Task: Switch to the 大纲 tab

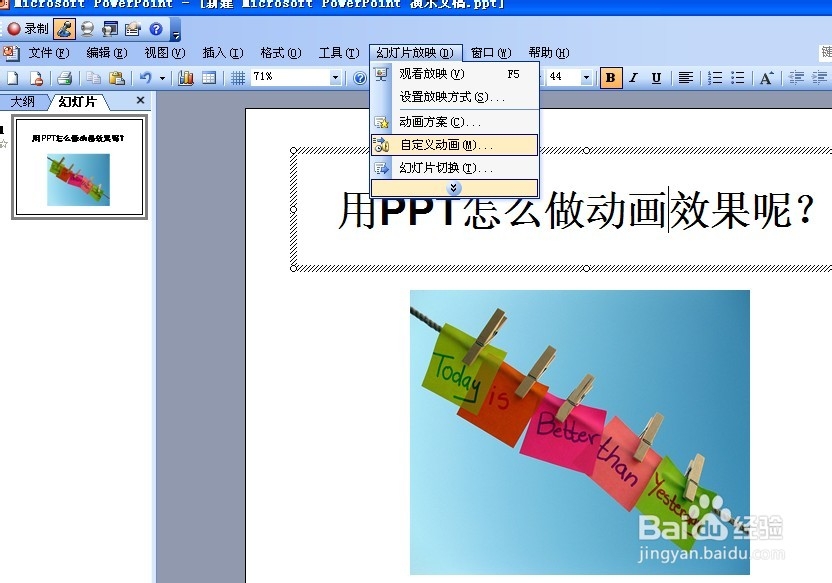Action: point(24,101)
